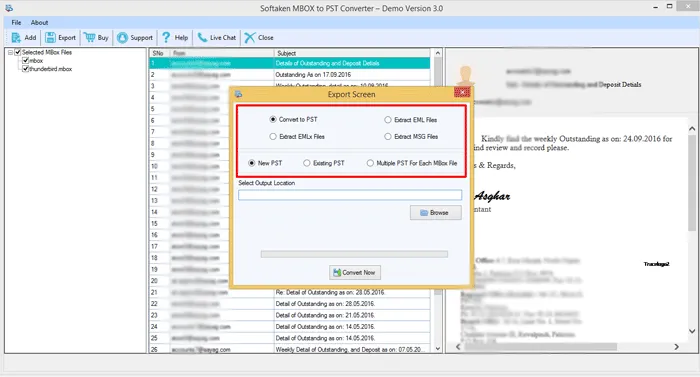The width and height of the screenshot is (700, 377).
Task: Click the Convert Now button
Action: (x=355, y=272)
